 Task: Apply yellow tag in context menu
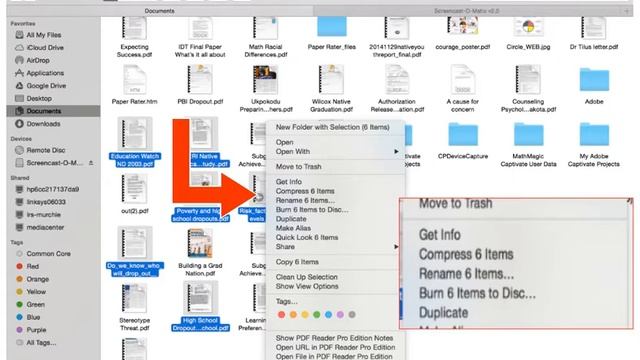[x=305, y=314]
